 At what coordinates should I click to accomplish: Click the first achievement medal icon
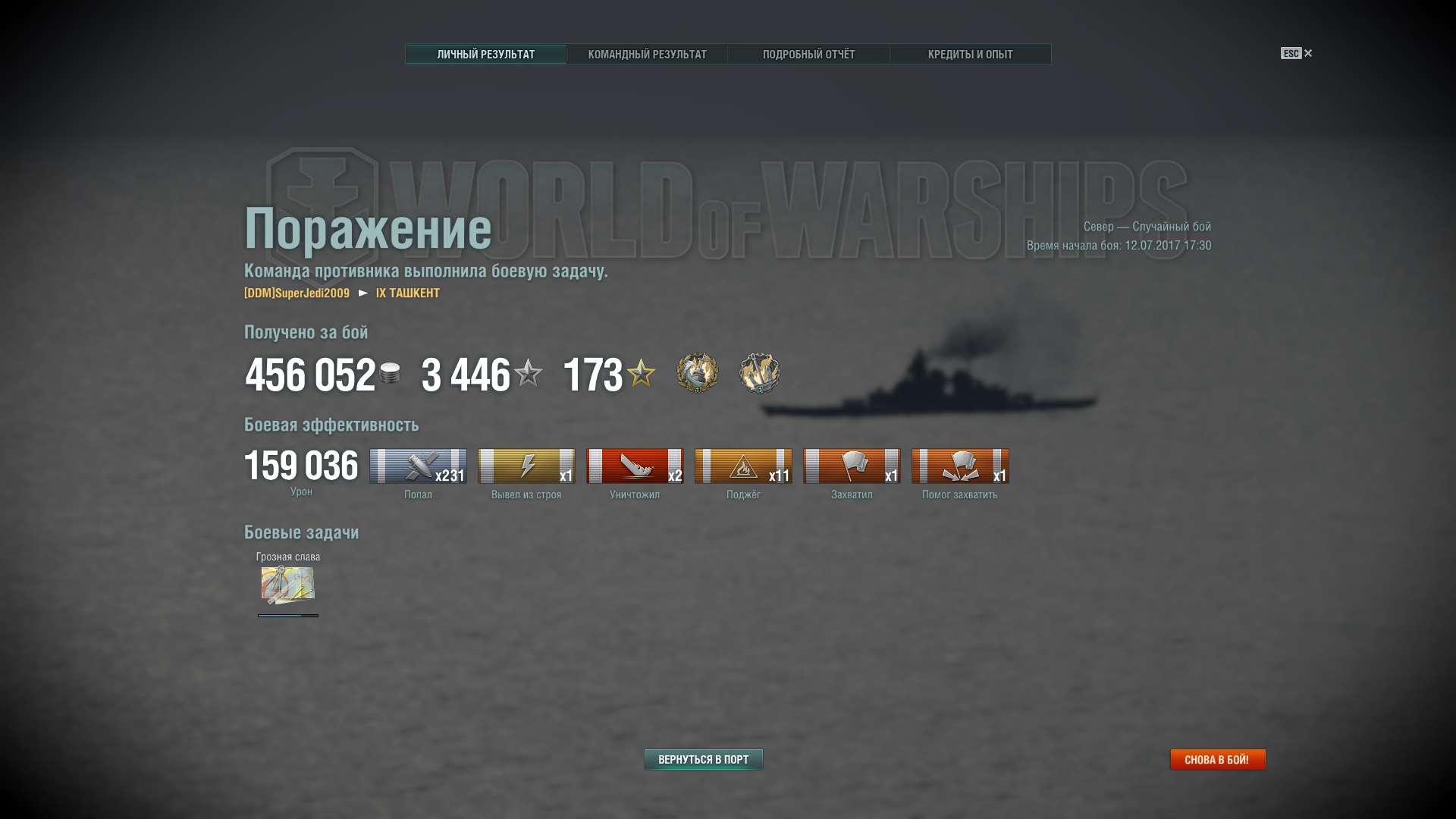[x=698, y=373]
